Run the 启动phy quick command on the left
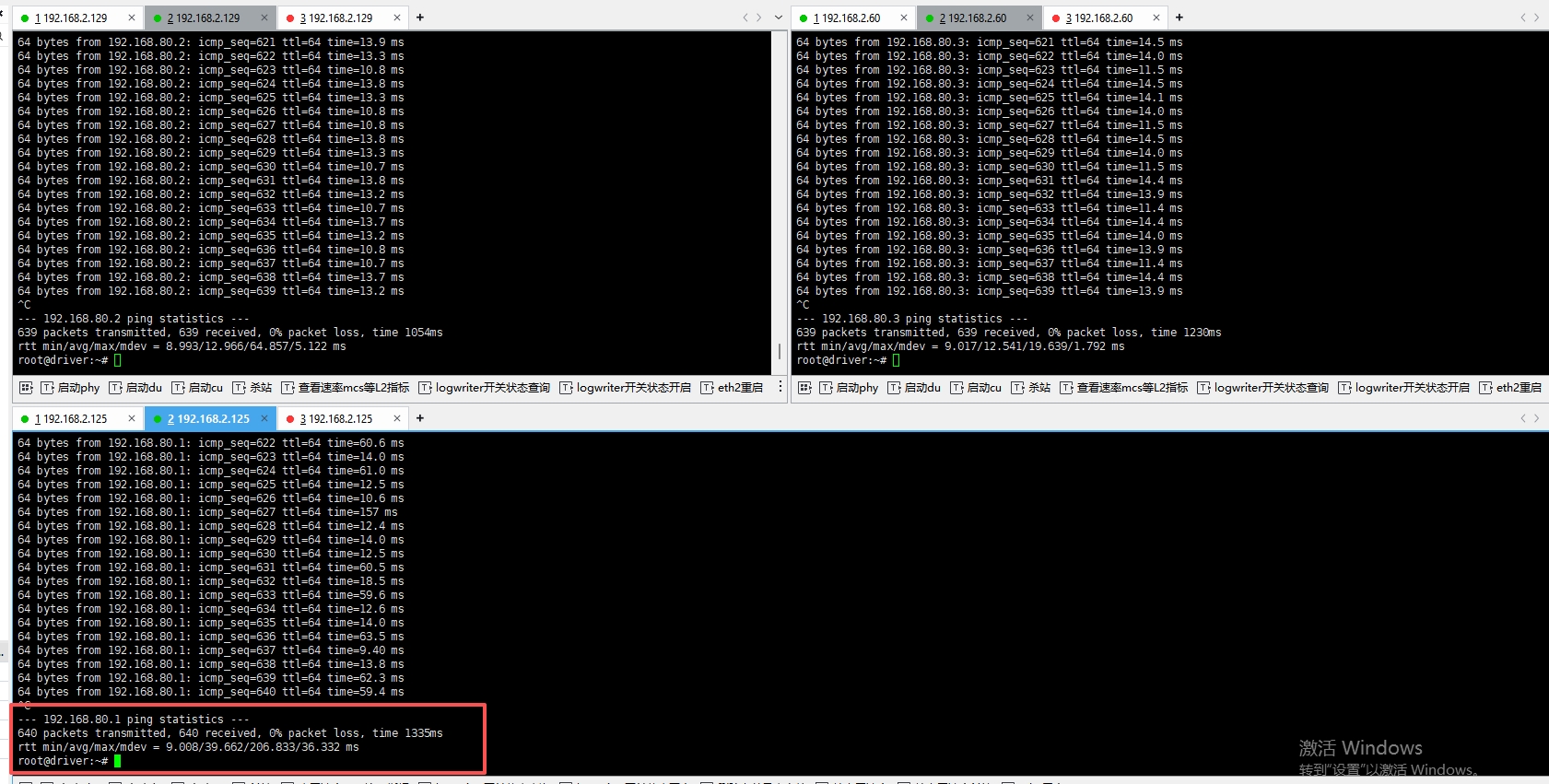Screen dimensions: 1549x784 pyautogui.click(x=70, y=388)
